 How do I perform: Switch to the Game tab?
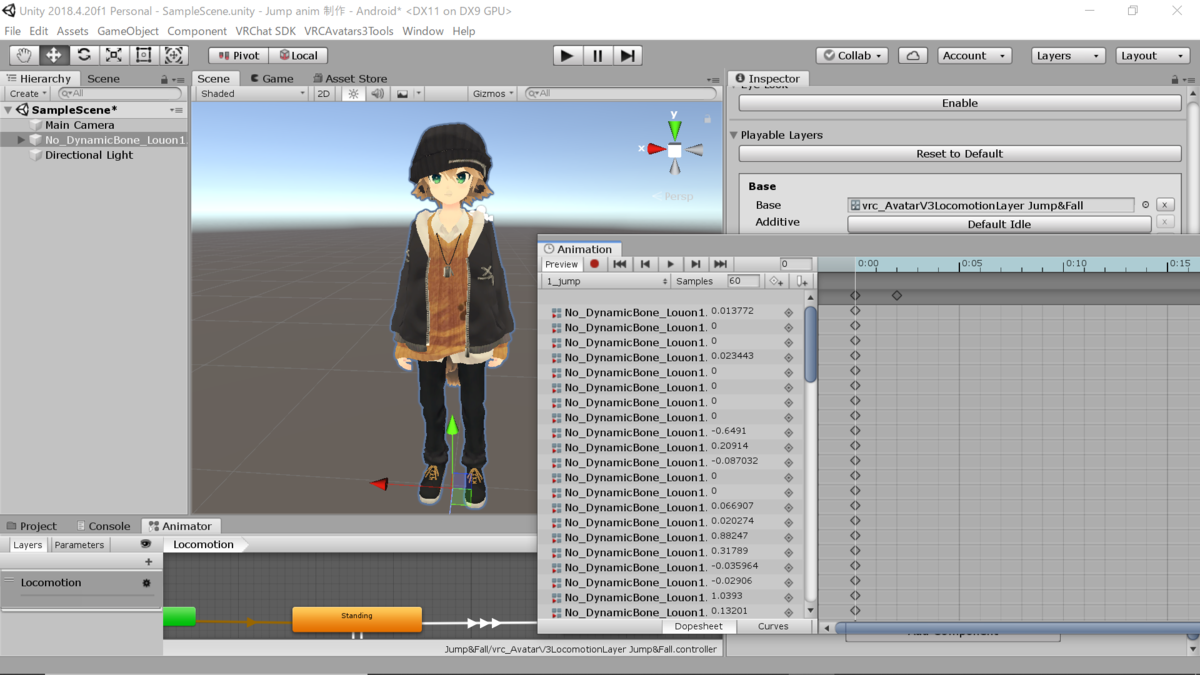coord(272,78)
